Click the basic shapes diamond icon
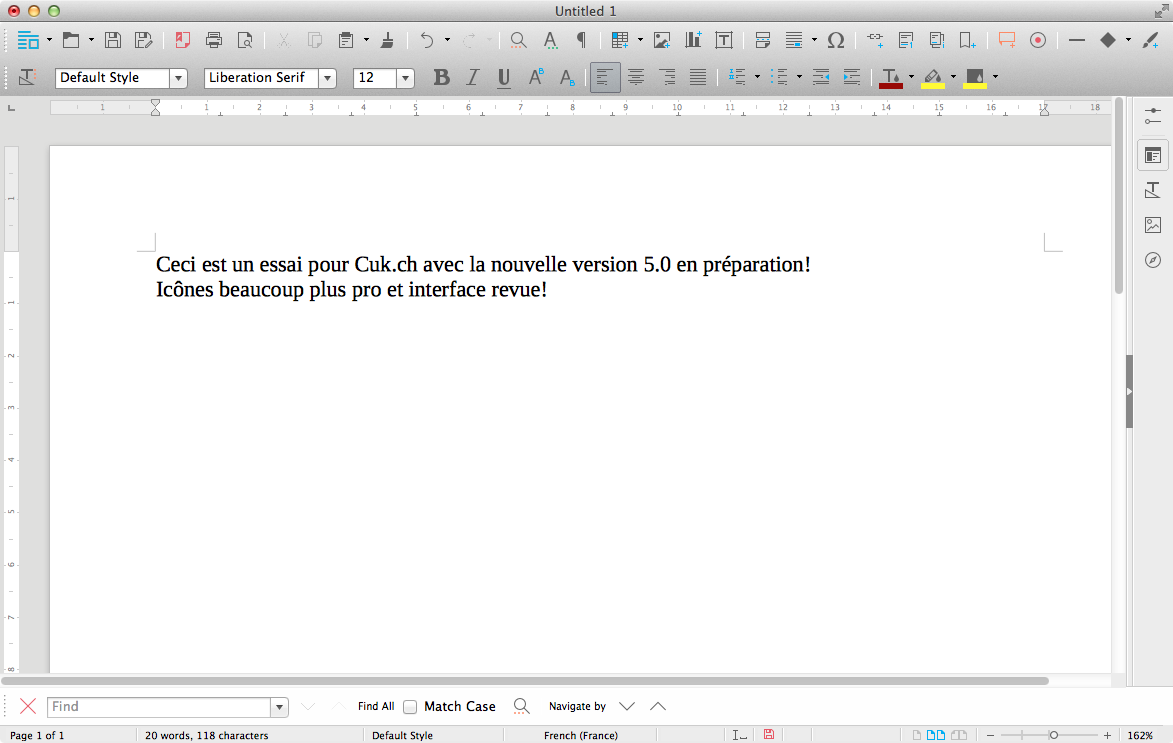This screenshot has width=1173, height=743. click(1108, 40)
